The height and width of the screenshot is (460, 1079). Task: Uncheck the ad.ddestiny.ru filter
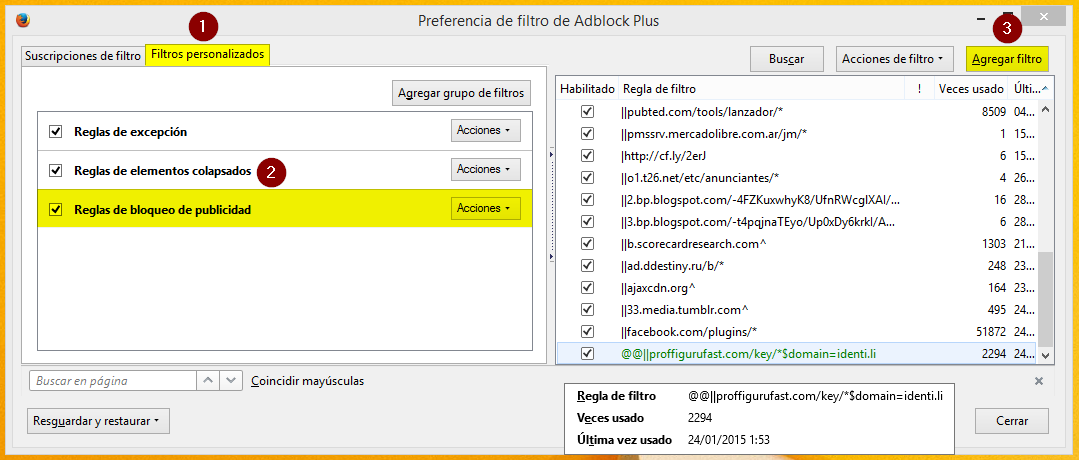(587, 266)
